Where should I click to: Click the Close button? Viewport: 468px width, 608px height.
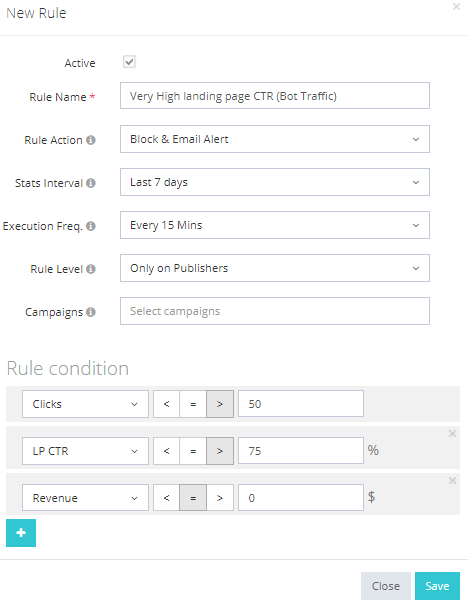click(x=386, y=586)
